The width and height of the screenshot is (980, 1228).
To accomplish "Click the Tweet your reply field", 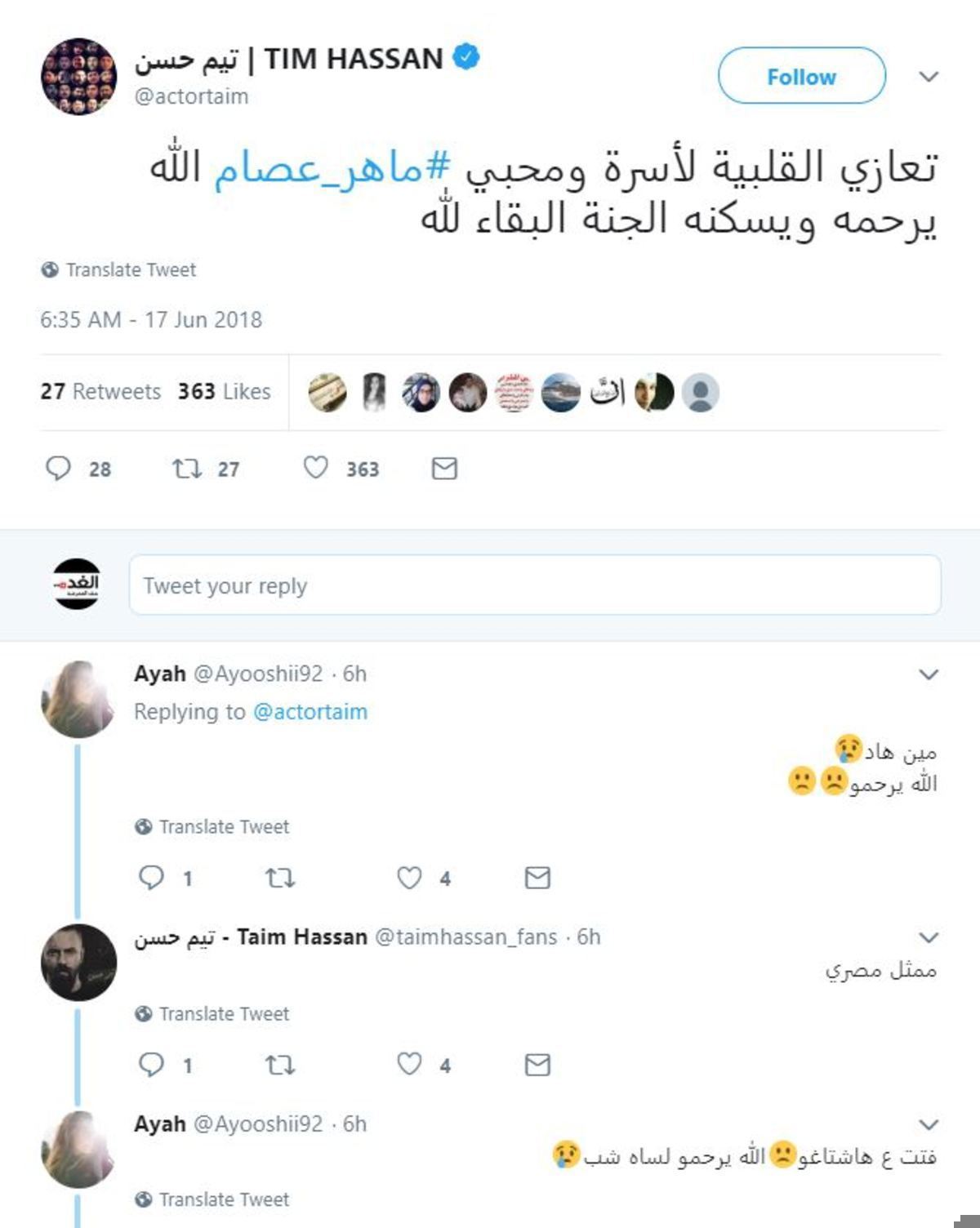I will tap(535, 585).
